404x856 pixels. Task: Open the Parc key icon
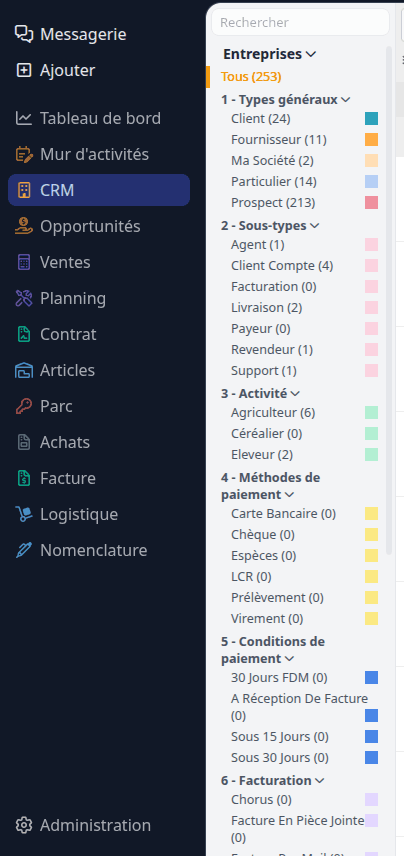pos(24,407)
